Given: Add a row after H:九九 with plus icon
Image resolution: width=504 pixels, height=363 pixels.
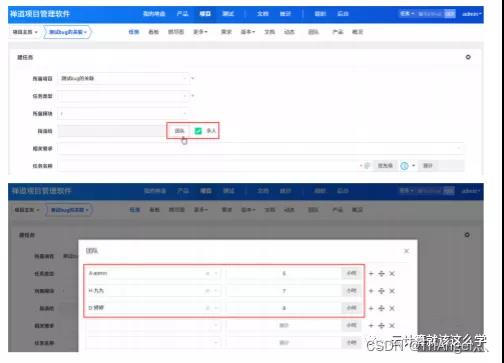Looking at the screenshot, I should 371,291.
